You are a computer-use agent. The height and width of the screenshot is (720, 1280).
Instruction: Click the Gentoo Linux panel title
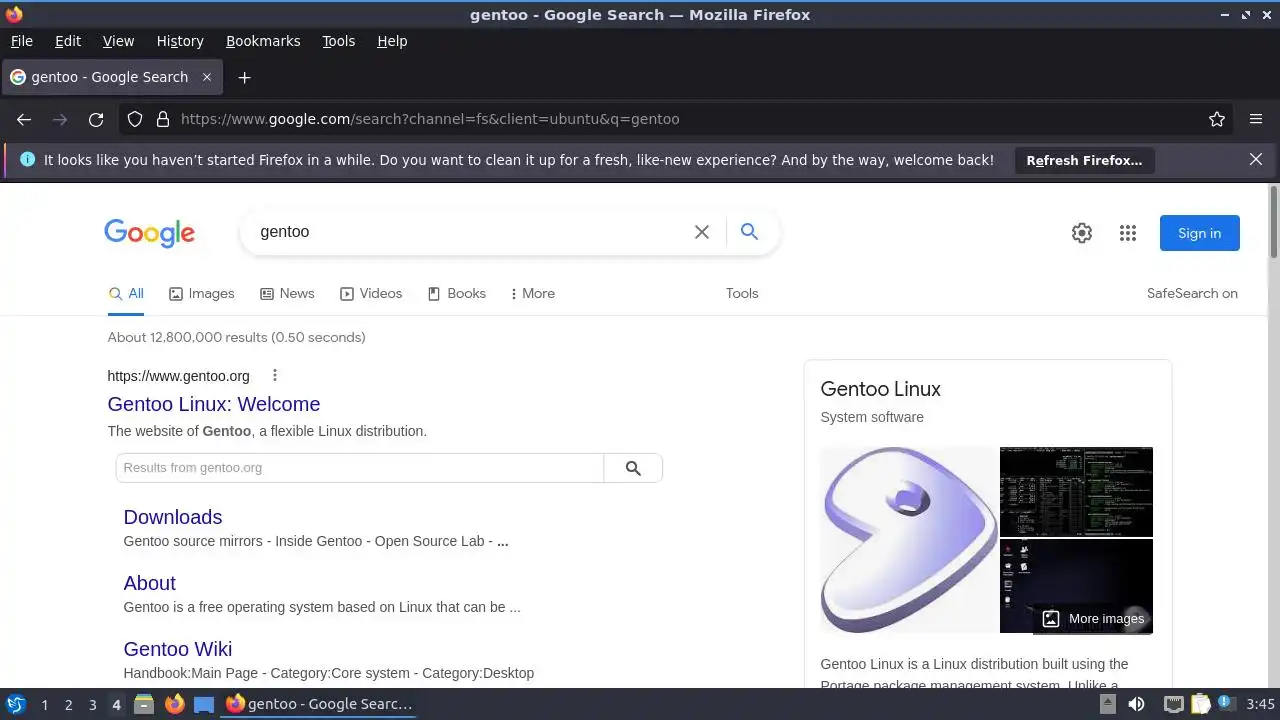[x=880, y=389]
